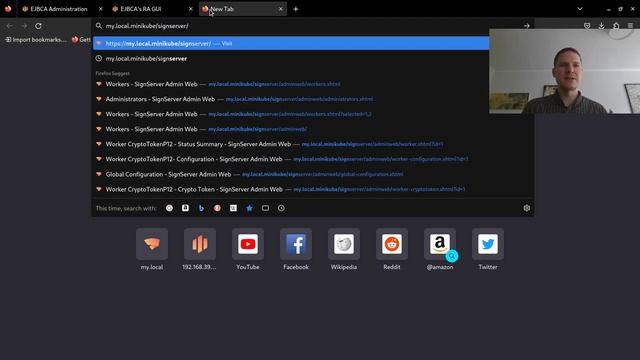This screenshot has width=640, height=360.
Task: Search in open Tabs icon
Action: point(265,208)
